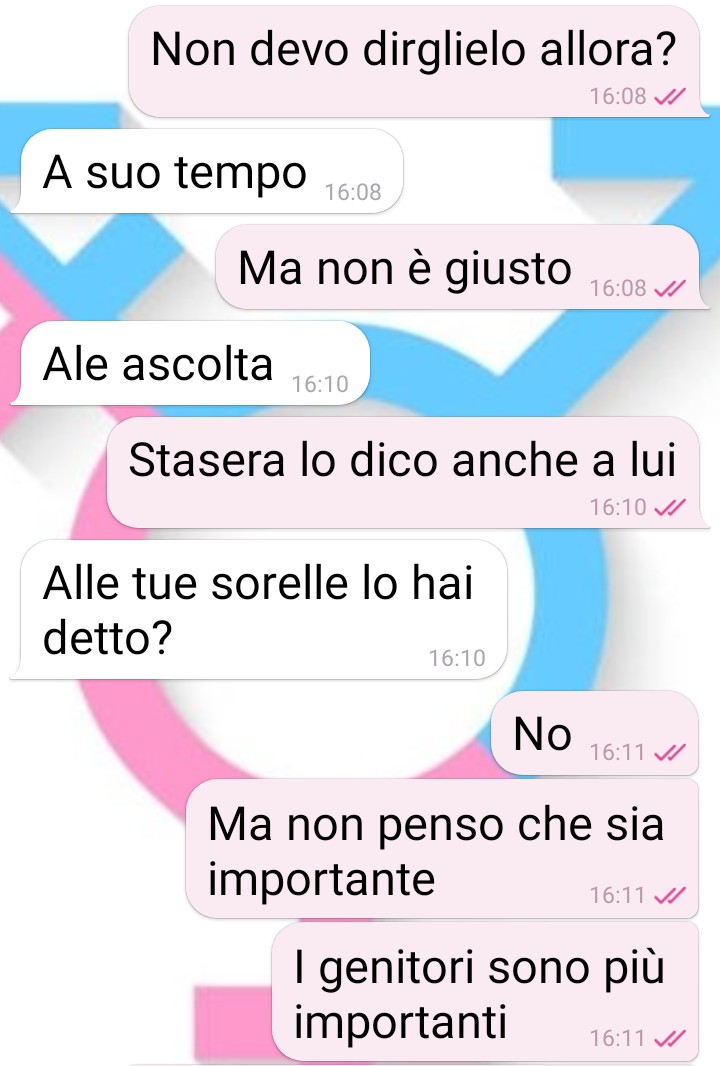Tap the checkmarks on "Ma non penso che sia importante"

pyautogui.click(x=670, y=896)
